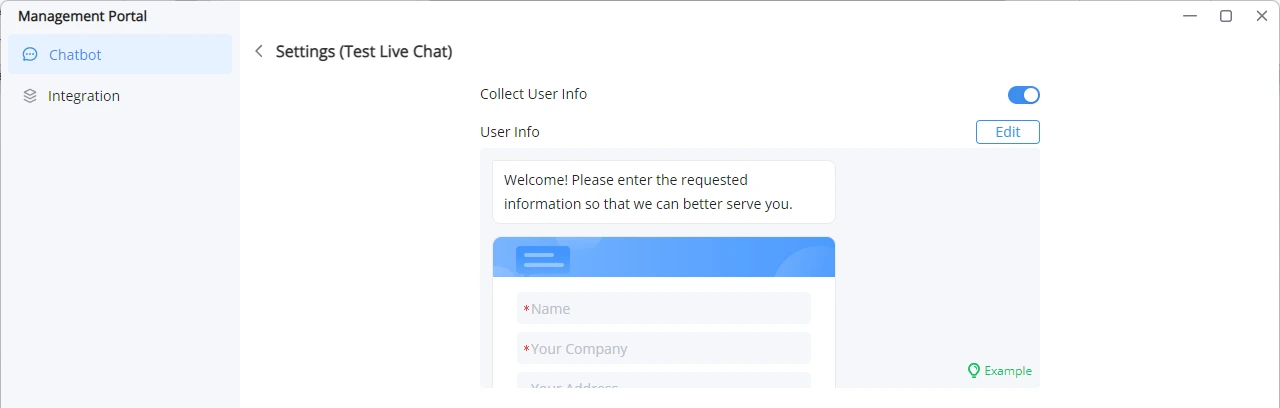The height and width of the screenshot is (408, 1280).
Task: Click the blue form header banner
Action: coord(664,257)
